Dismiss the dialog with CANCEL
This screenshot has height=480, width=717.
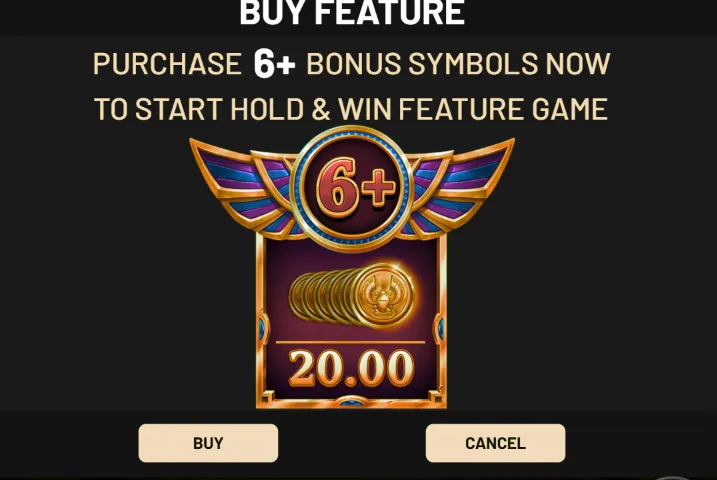click(495, 443)
